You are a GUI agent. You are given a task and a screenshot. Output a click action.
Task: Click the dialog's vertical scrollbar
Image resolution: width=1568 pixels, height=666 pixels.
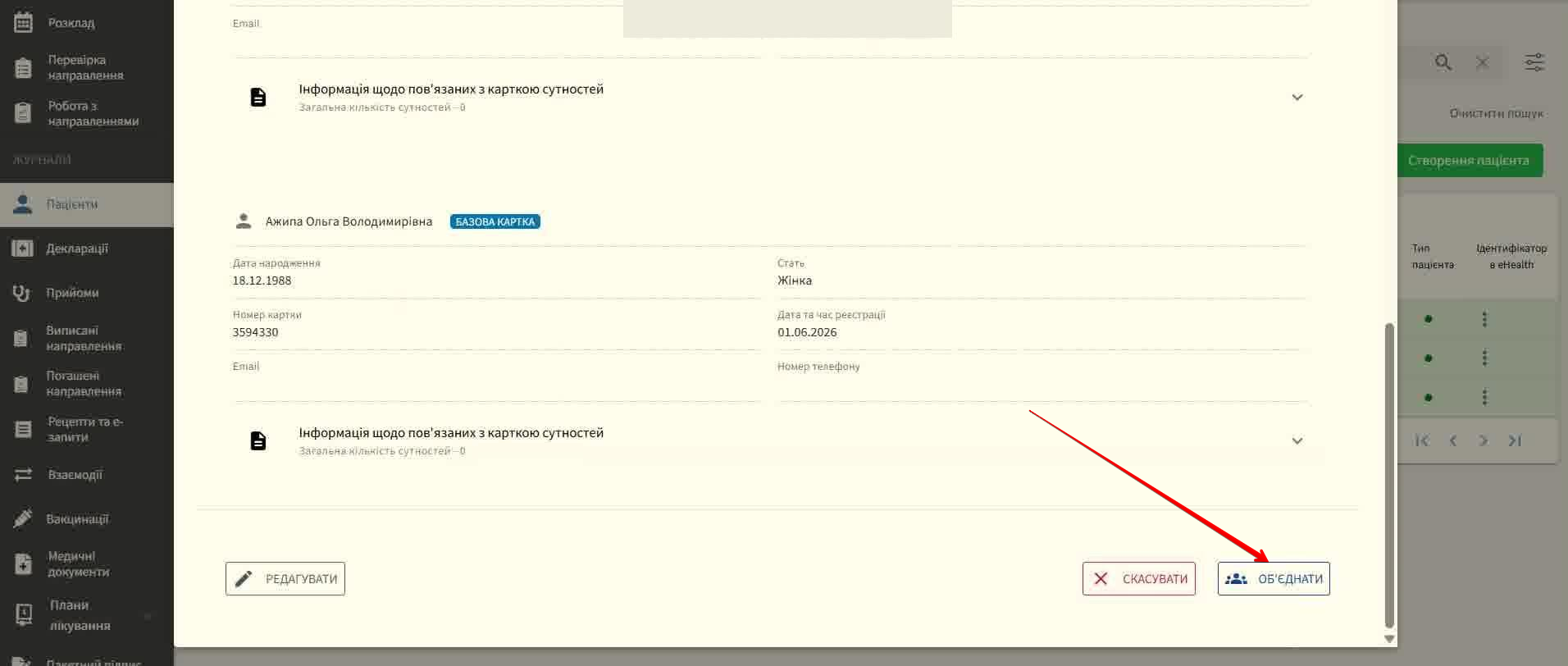[x=1389, y=476]
